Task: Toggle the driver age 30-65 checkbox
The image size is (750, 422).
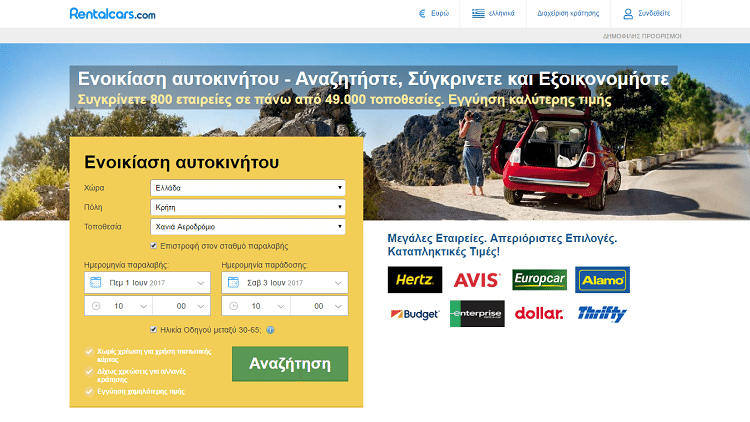Action: pyautogui.click(x=154, y=330)
